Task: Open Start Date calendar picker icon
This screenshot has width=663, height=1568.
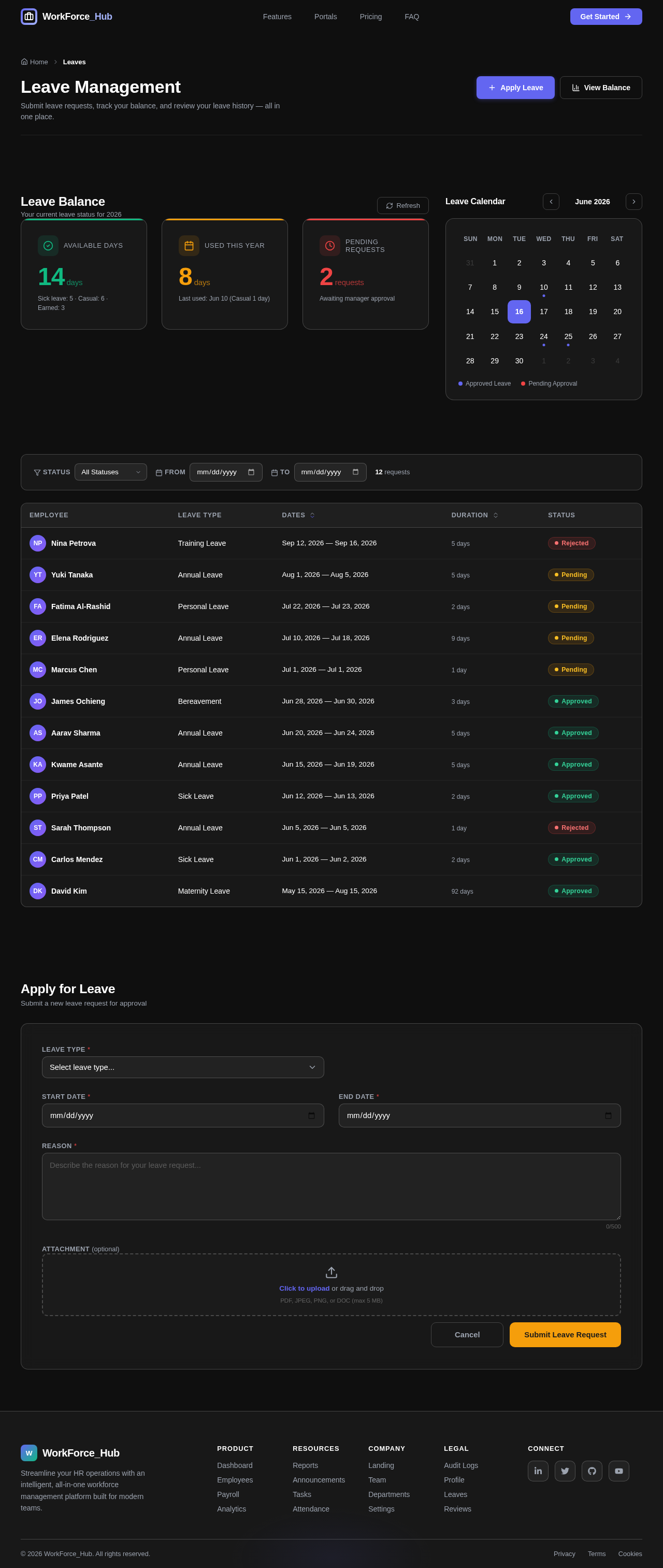Action: [x=311, y=1115]
